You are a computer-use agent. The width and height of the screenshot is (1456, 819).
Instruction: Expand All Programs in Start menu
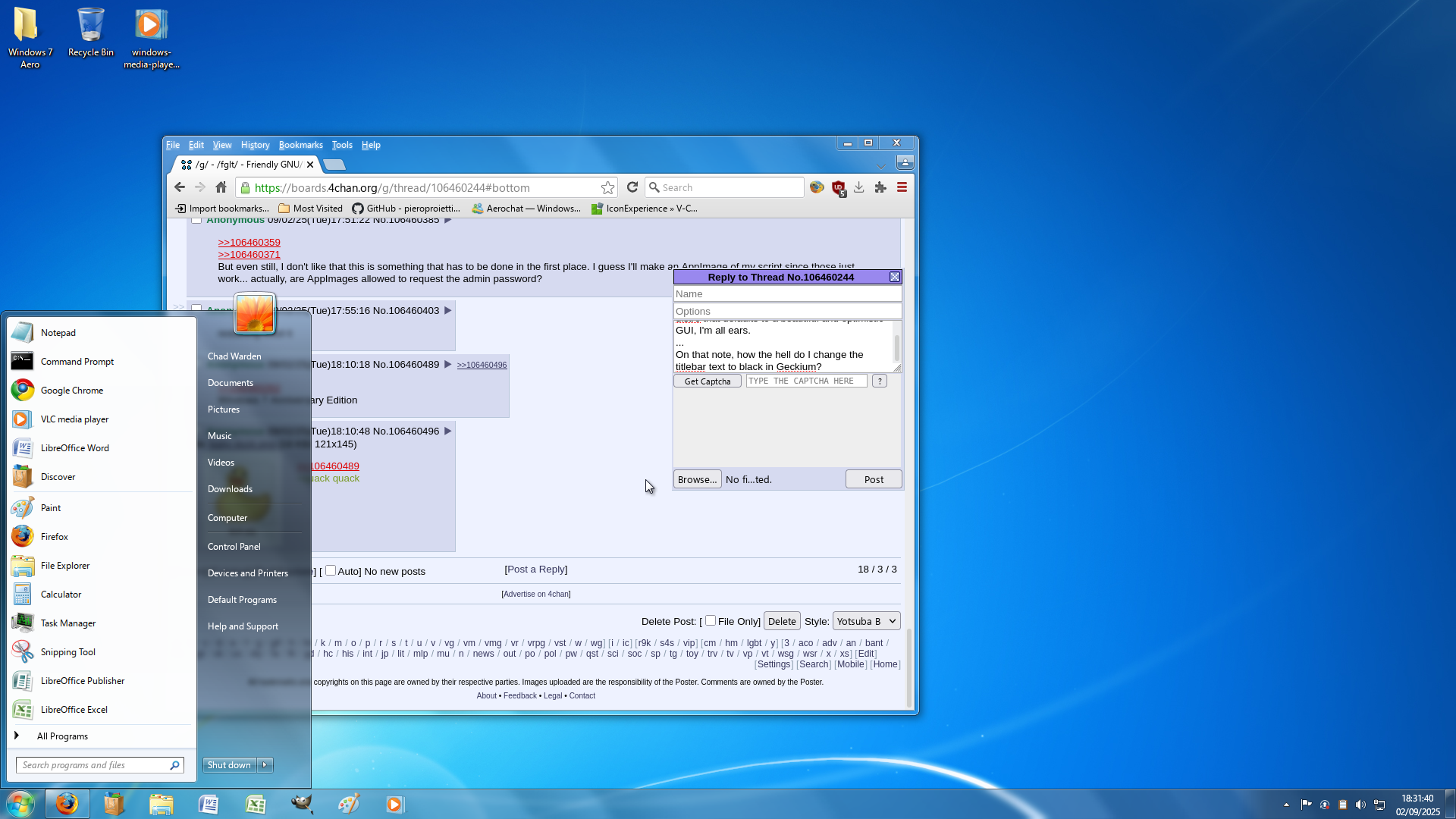click(x=62, y=736)
